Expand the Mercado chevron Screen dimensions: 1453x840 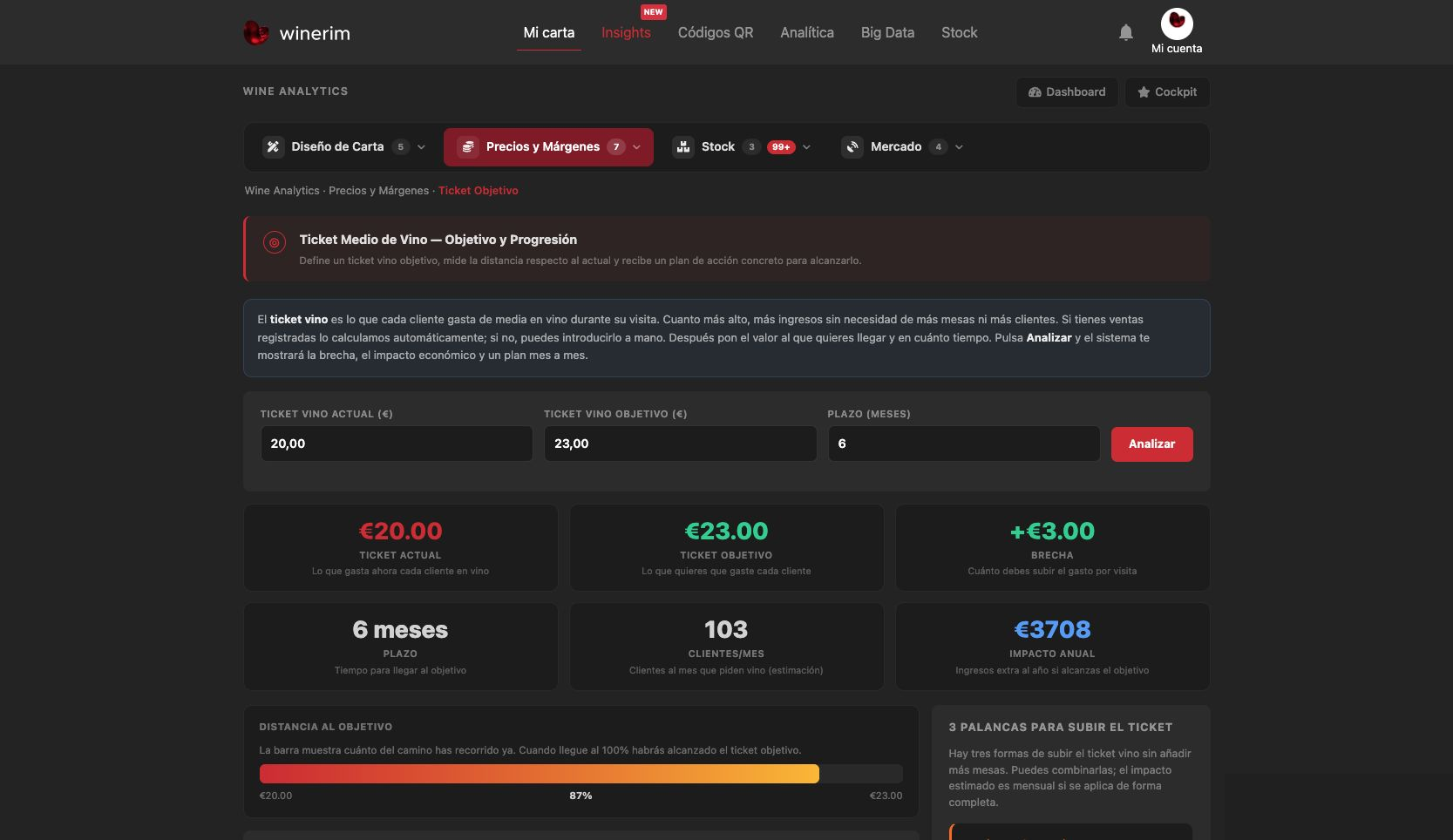(x=959, y=147)
